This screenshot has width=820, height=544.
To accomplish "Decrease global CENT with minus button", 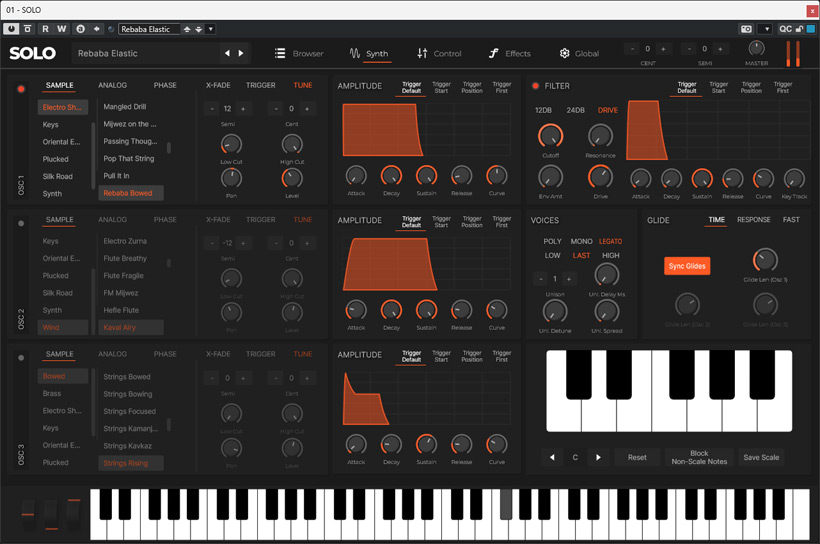I will coord(632,49).
